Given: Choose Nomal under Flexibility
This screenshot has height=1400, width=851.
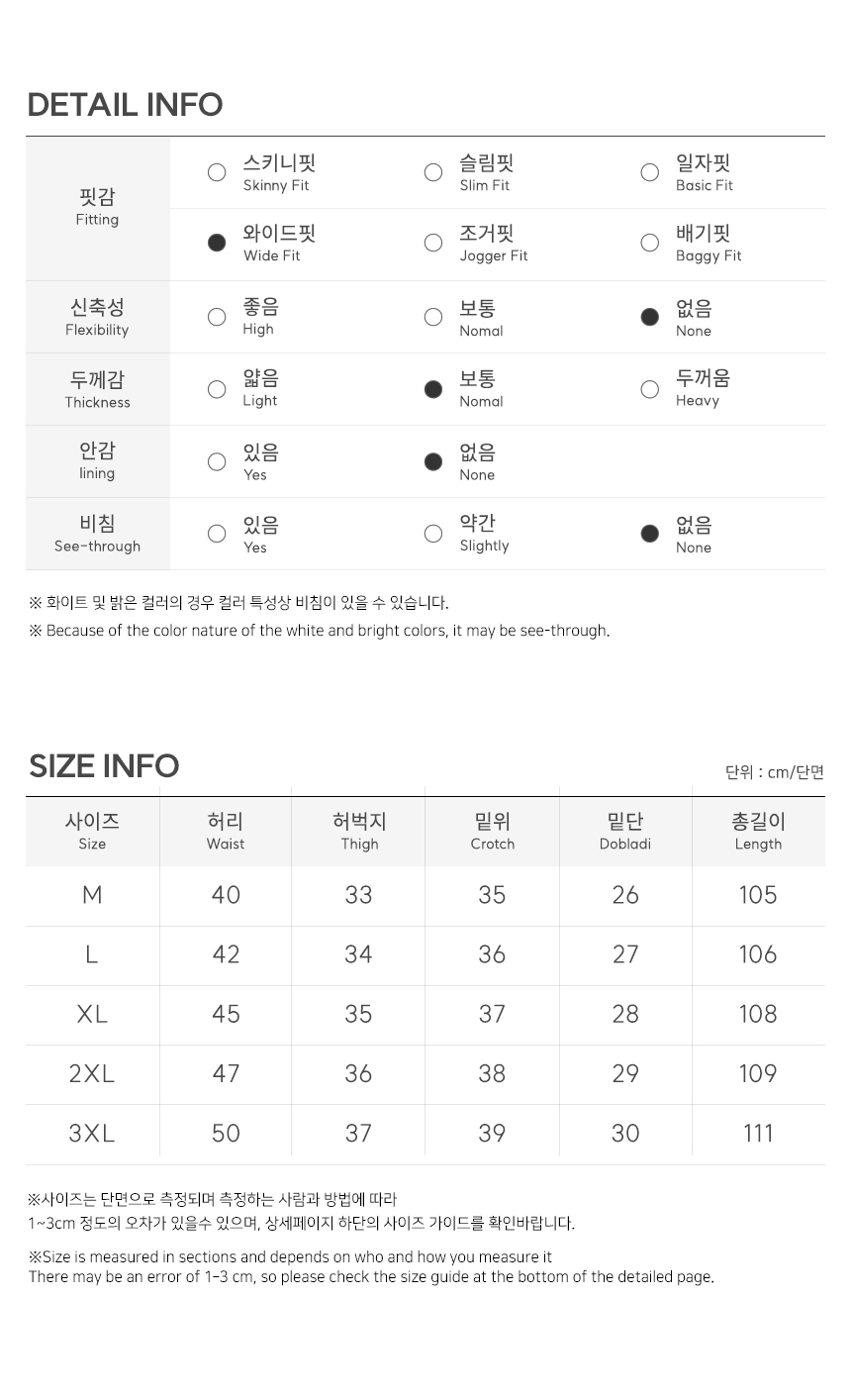Looking at the screenshot, I should (432, 317).
